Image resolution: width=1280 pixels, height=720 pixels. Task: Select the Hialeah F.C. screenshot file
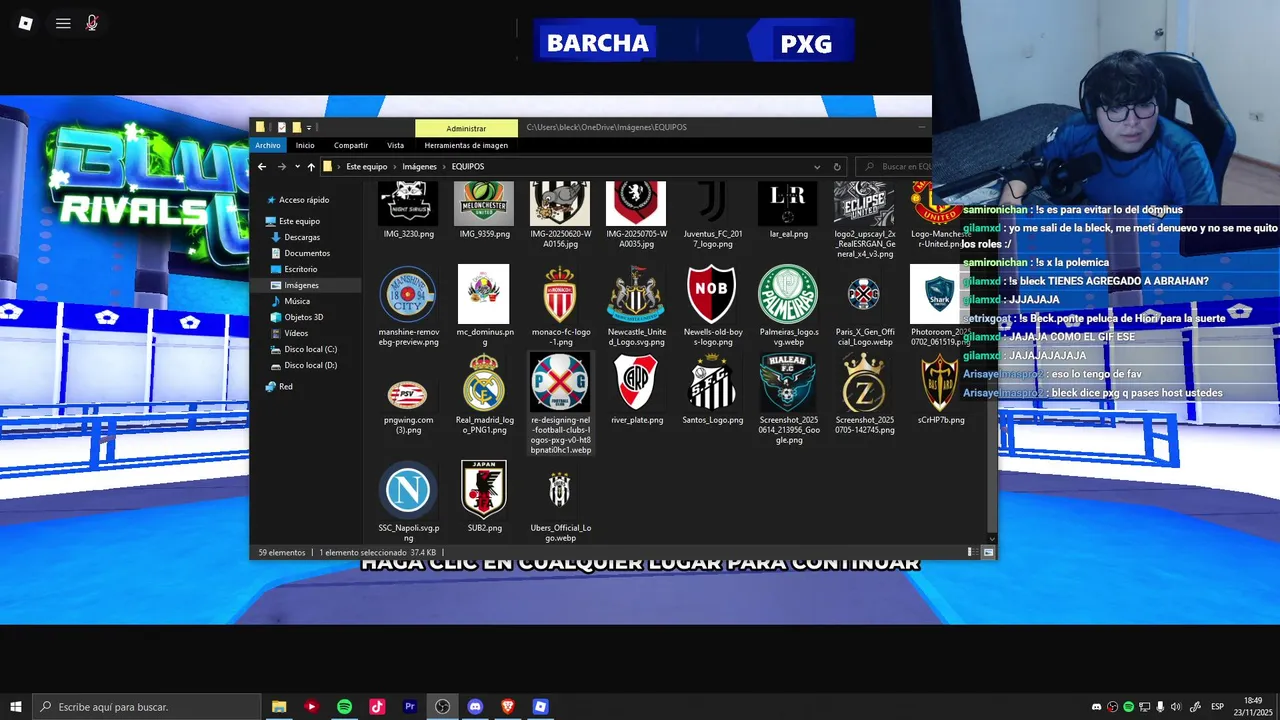(788, 399)
